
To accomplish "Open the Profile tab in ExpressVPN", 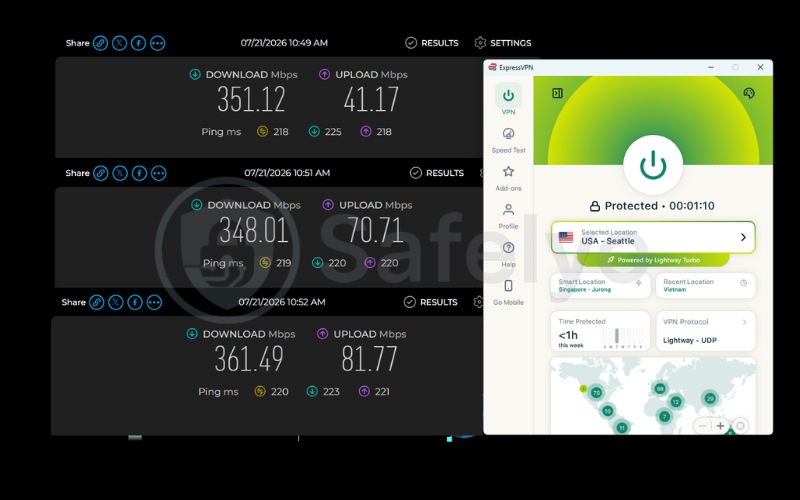I will [508, 216].
